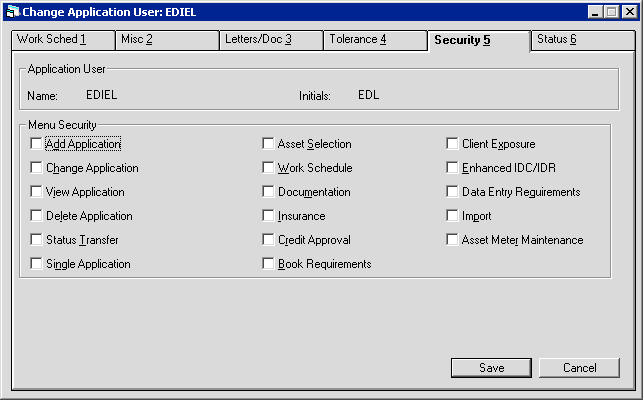Click the application icon in the title bar
The height and width of the screenshot is (400, 643).
coord(12,11)
